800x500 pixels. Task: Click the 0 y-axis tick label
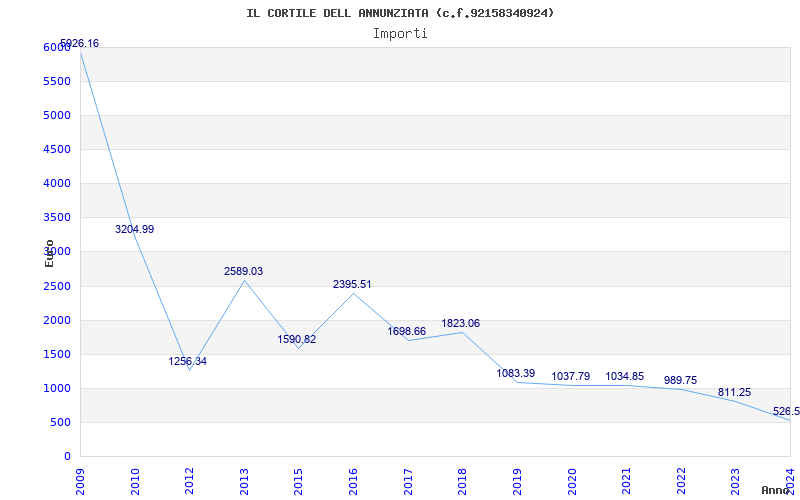coord(67,457)
